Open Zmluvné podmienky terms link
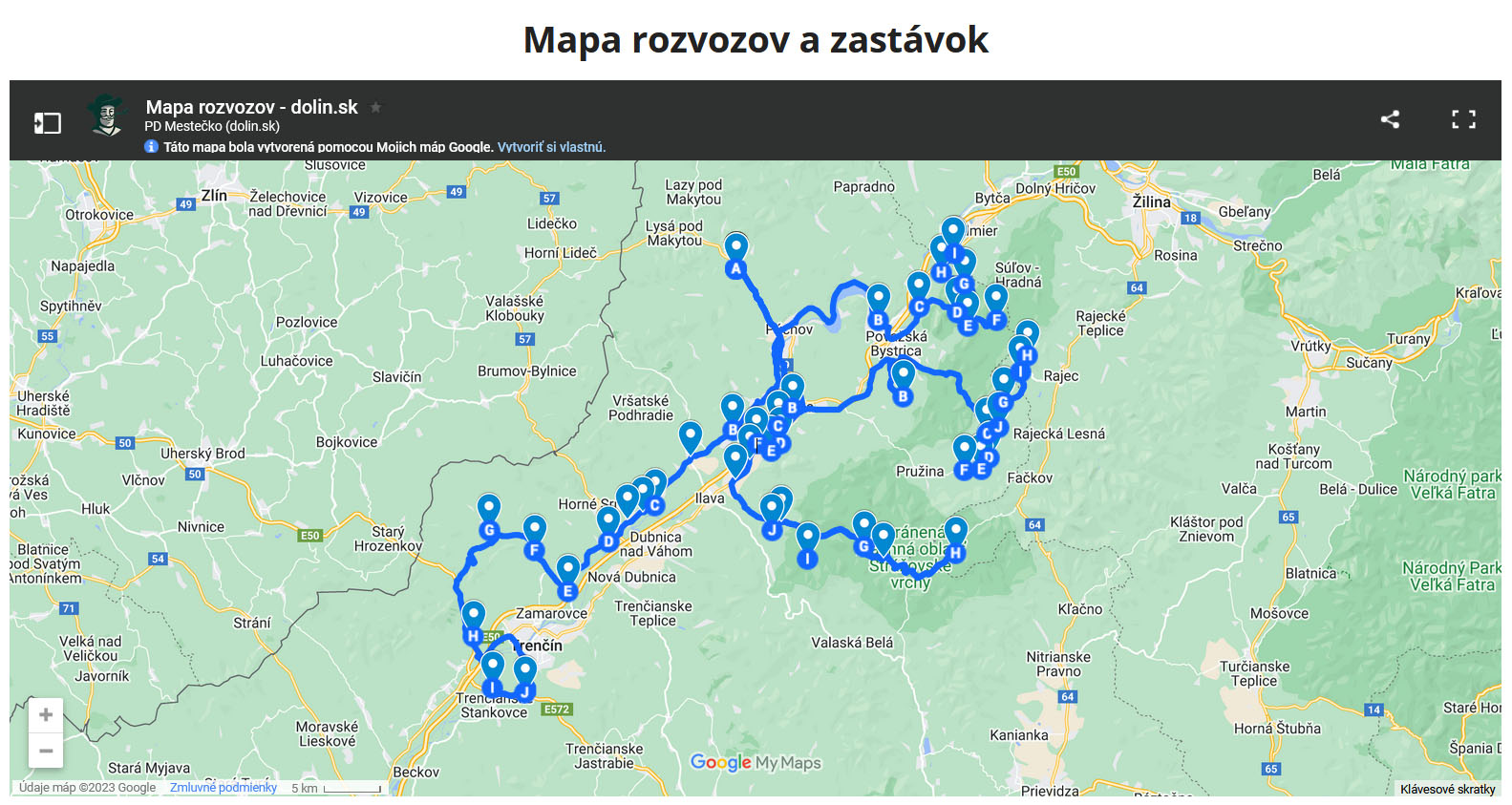Viewport: 1512px width, 805px height. pos(224,788)
